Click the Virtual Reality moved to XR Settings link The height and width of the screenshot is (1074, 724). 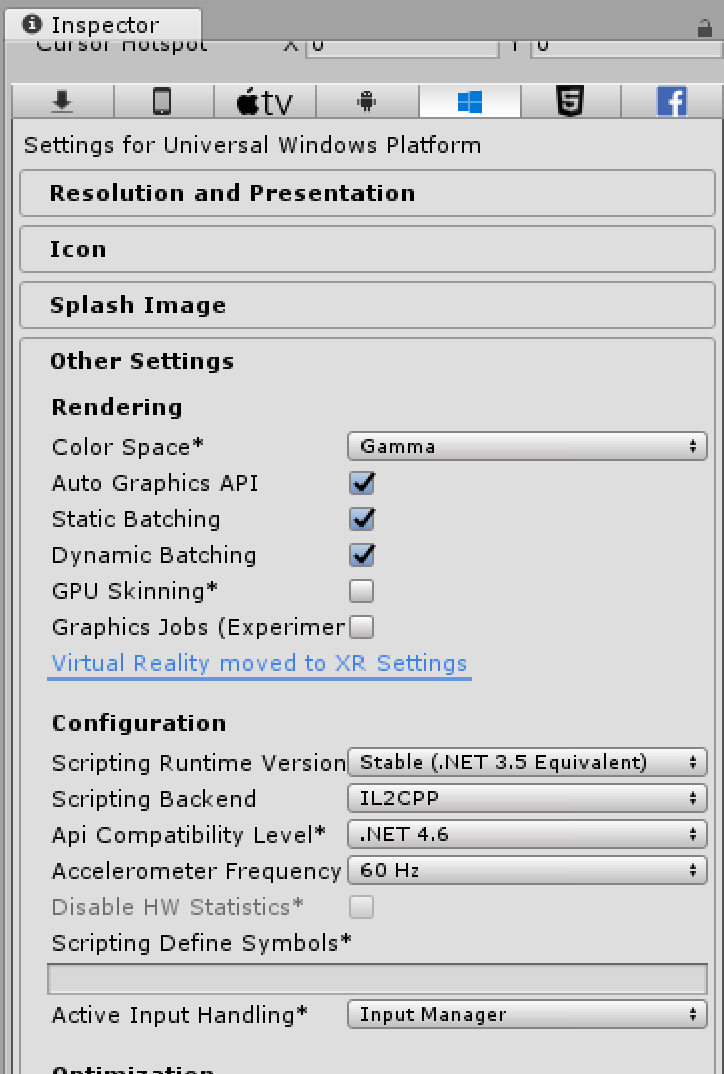tap(259, 663)
